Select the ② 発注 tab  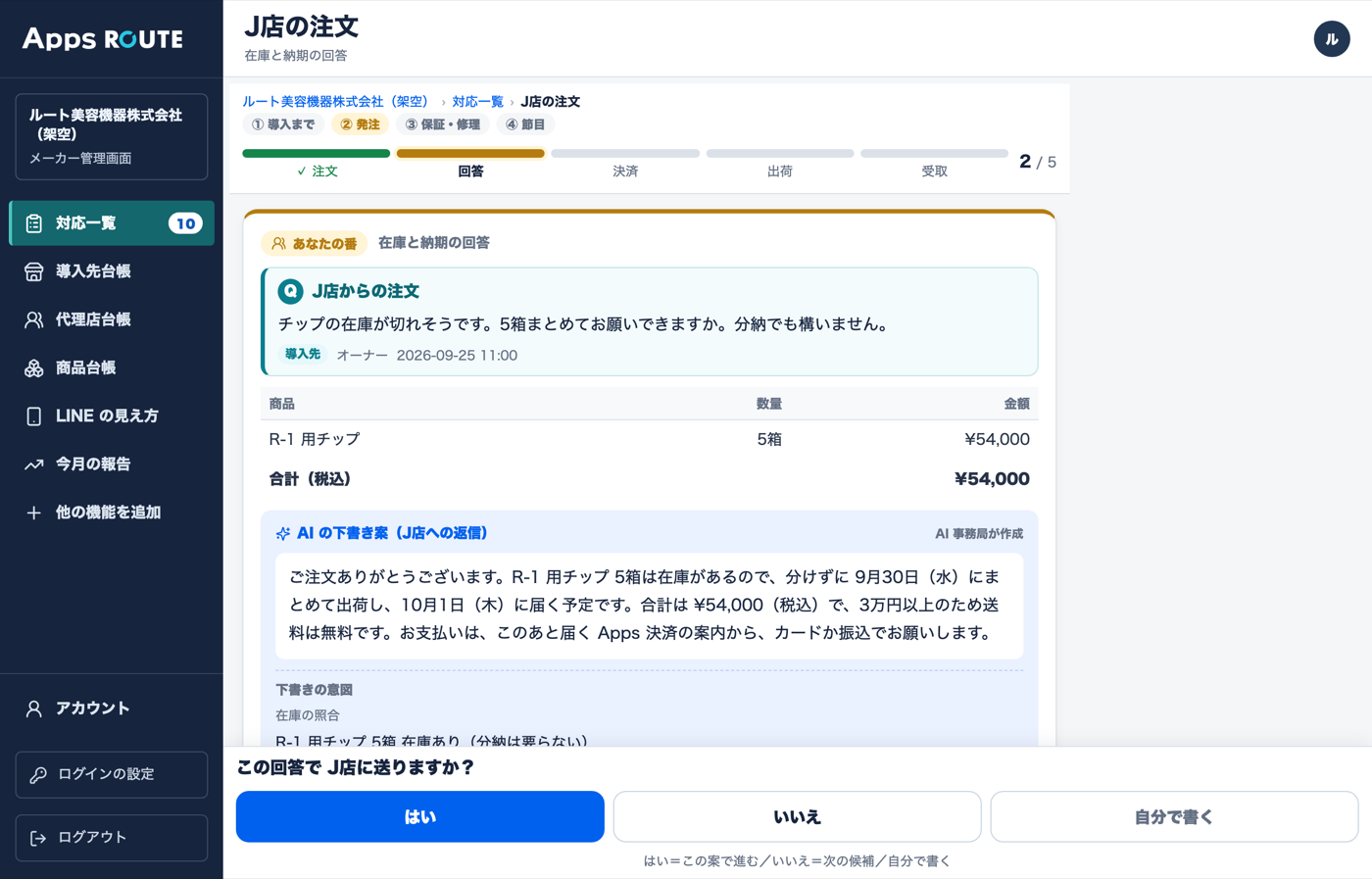360,124
